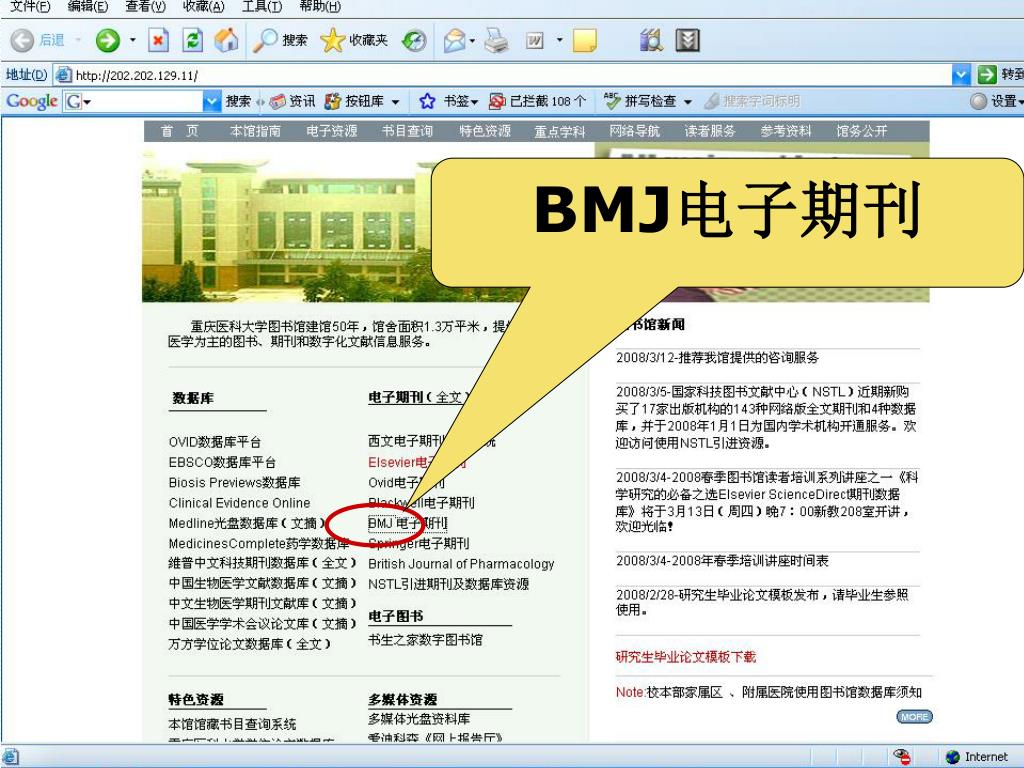Open the address bar dropdown arrow
This screenshot has width=1024, height=768.
click(x=961, y=75)
